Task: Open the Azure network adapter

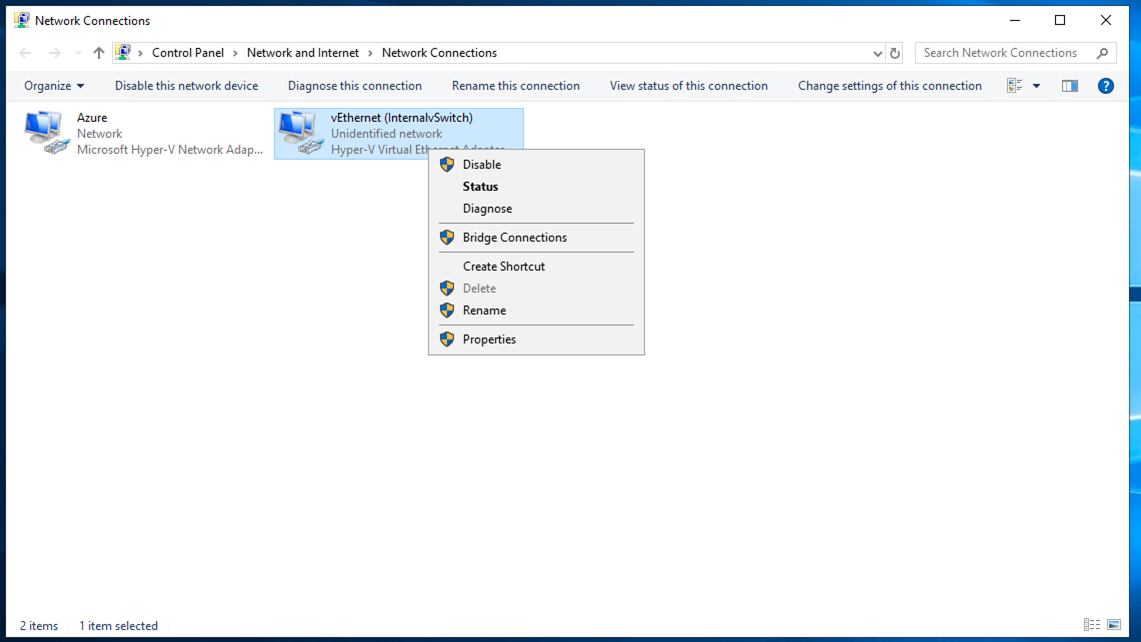Action: pyautogui.click(x=44, y=130)
